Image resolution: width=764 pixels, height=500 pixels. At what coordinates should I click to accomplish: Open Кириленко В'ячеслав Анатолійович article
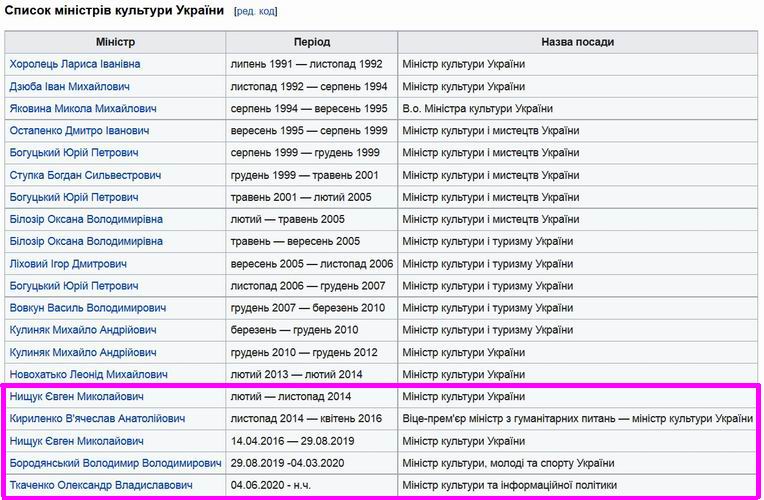pos(97,419)
